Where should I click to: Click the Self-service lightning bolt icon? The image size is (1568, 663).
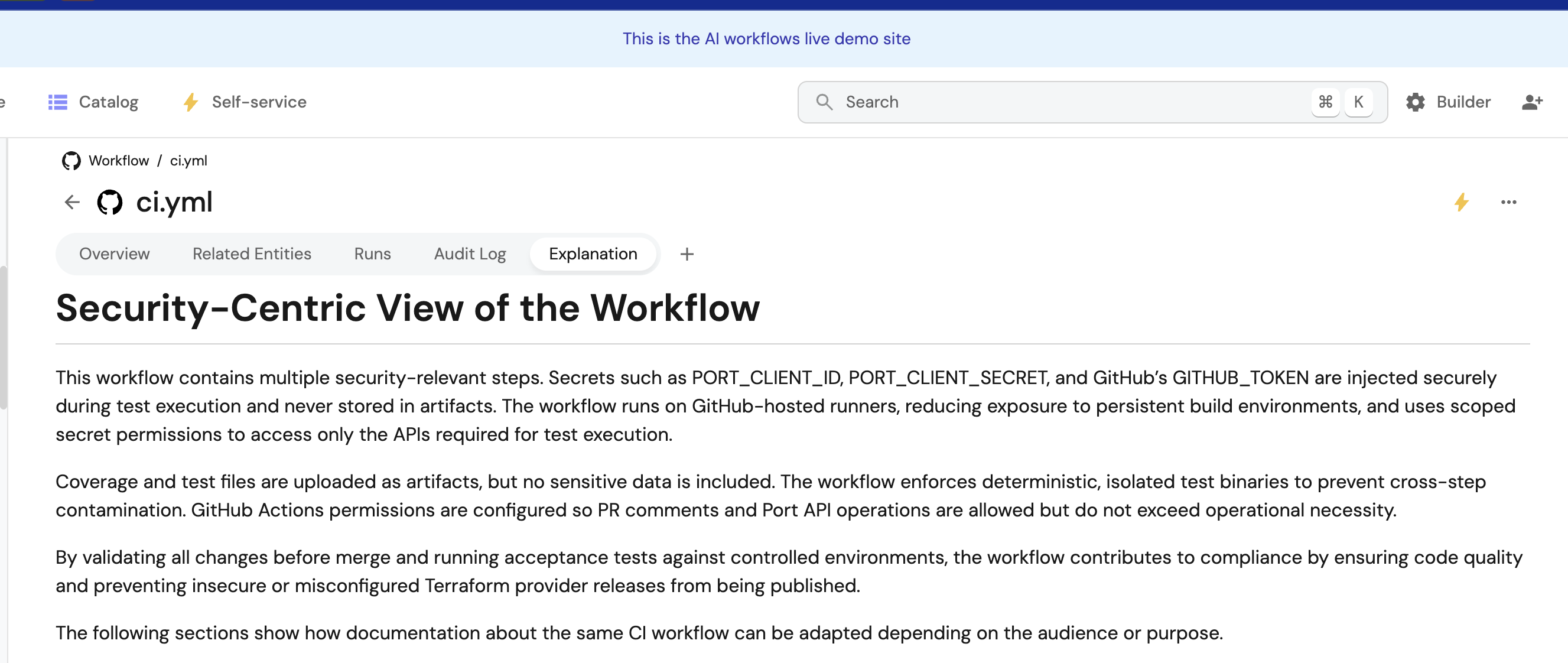tap(190, 102)
